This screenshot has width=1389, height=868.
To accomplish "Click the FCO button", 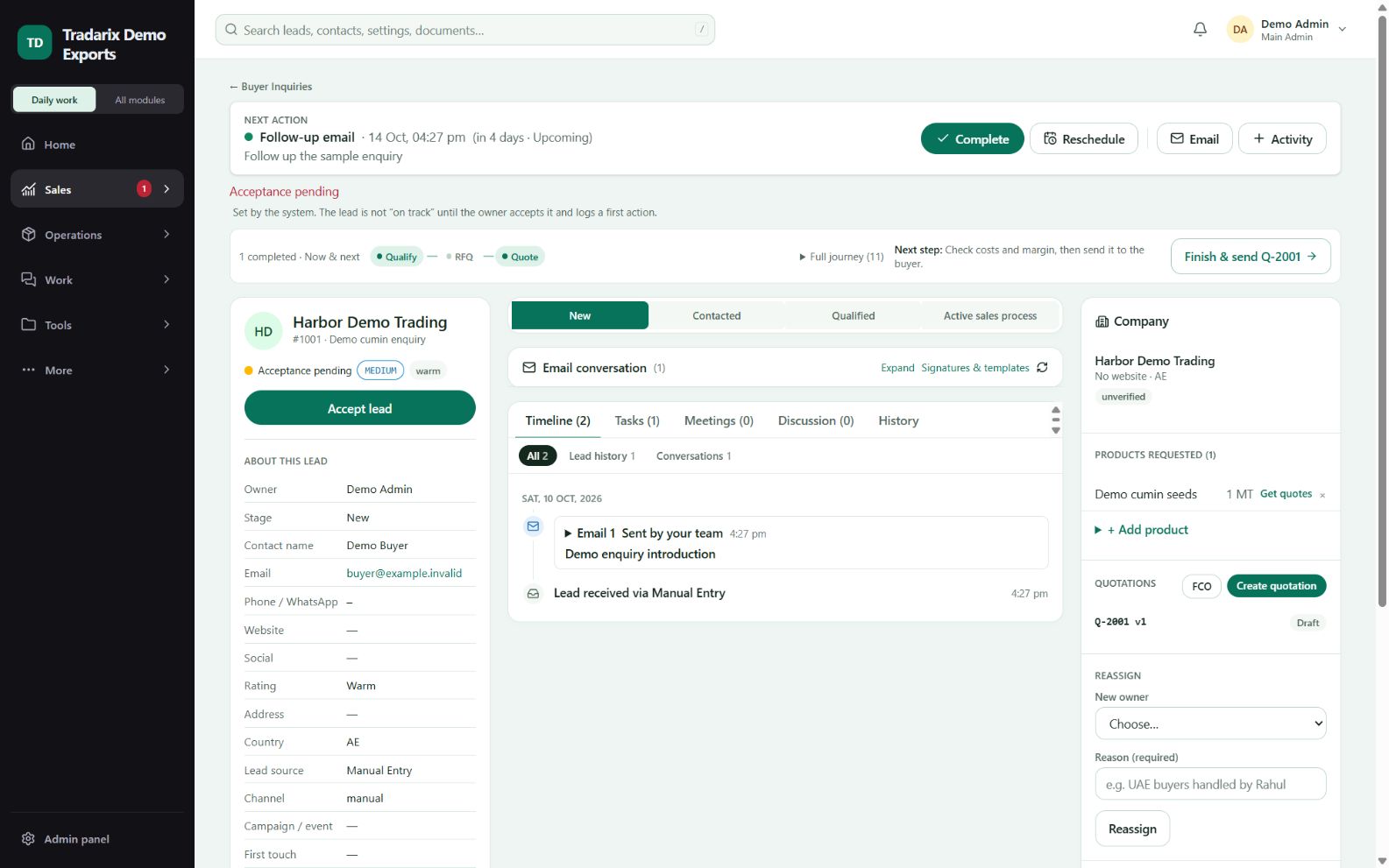I will (1201, 586).
